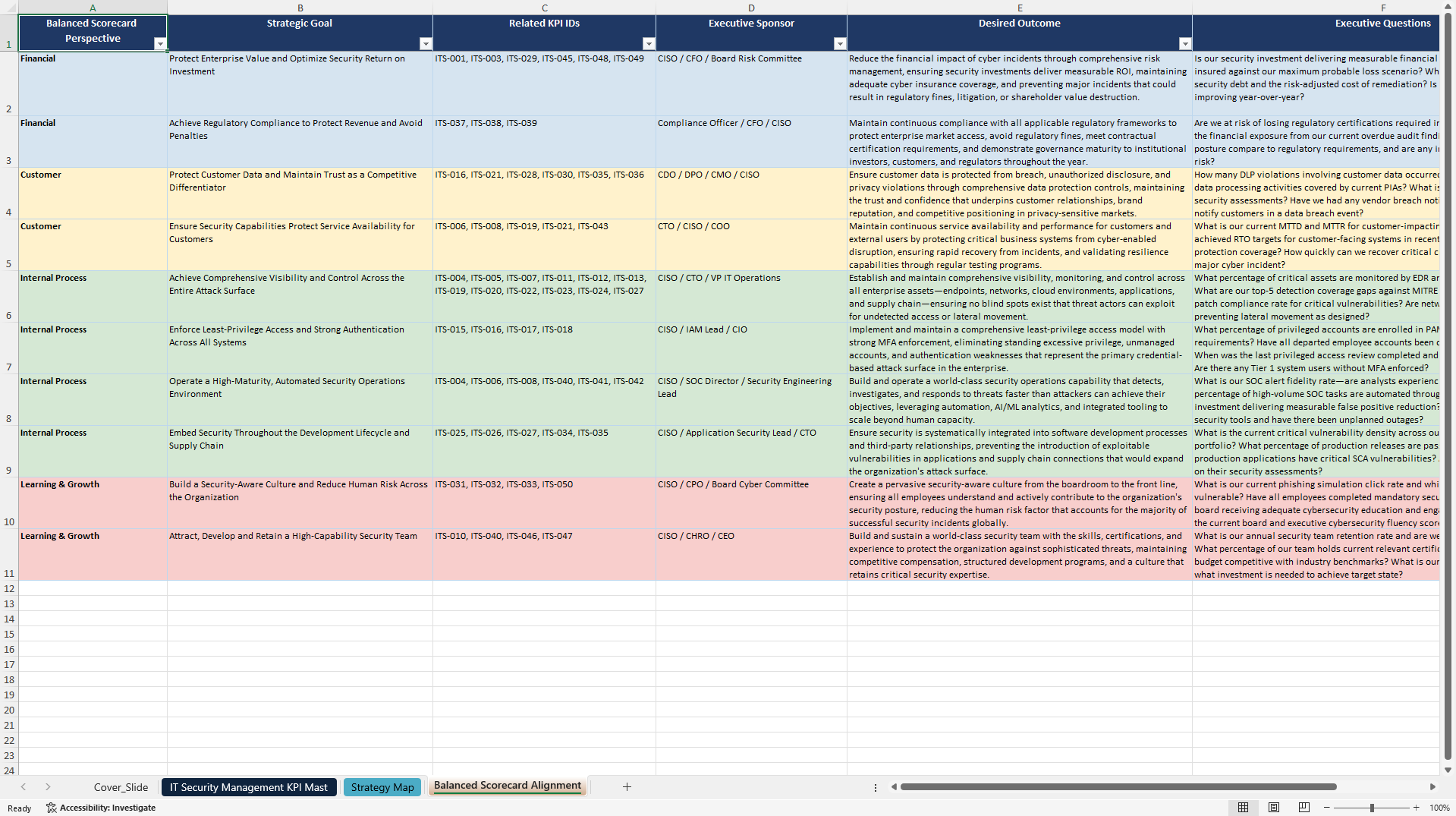
Task: Select Learning & Growth cell in row 10
Action: click(x=93, y=503)
